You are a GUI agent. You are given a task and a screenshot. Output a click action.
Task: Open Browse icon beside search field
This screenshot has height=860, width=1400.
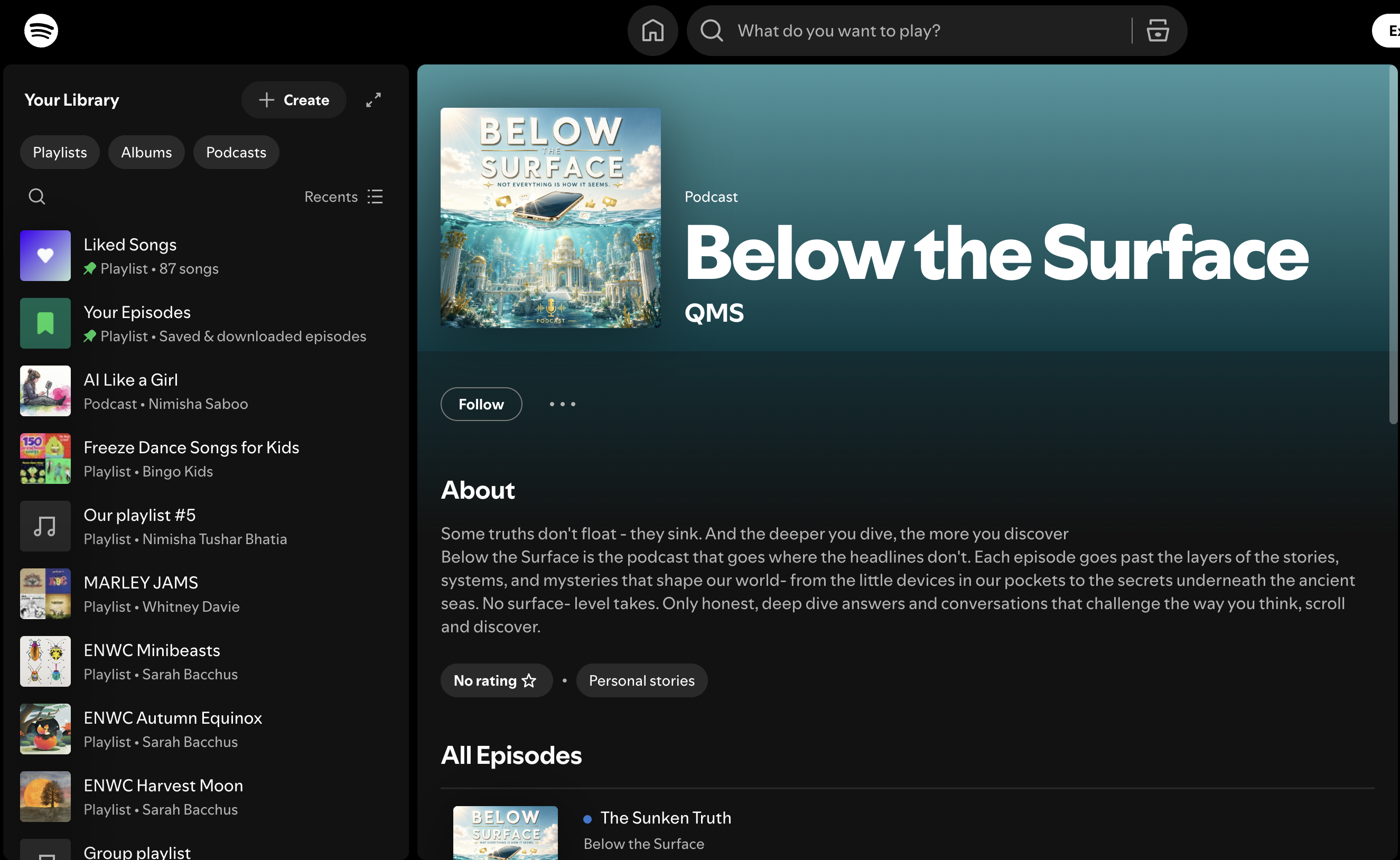(x=1157, y=31)
